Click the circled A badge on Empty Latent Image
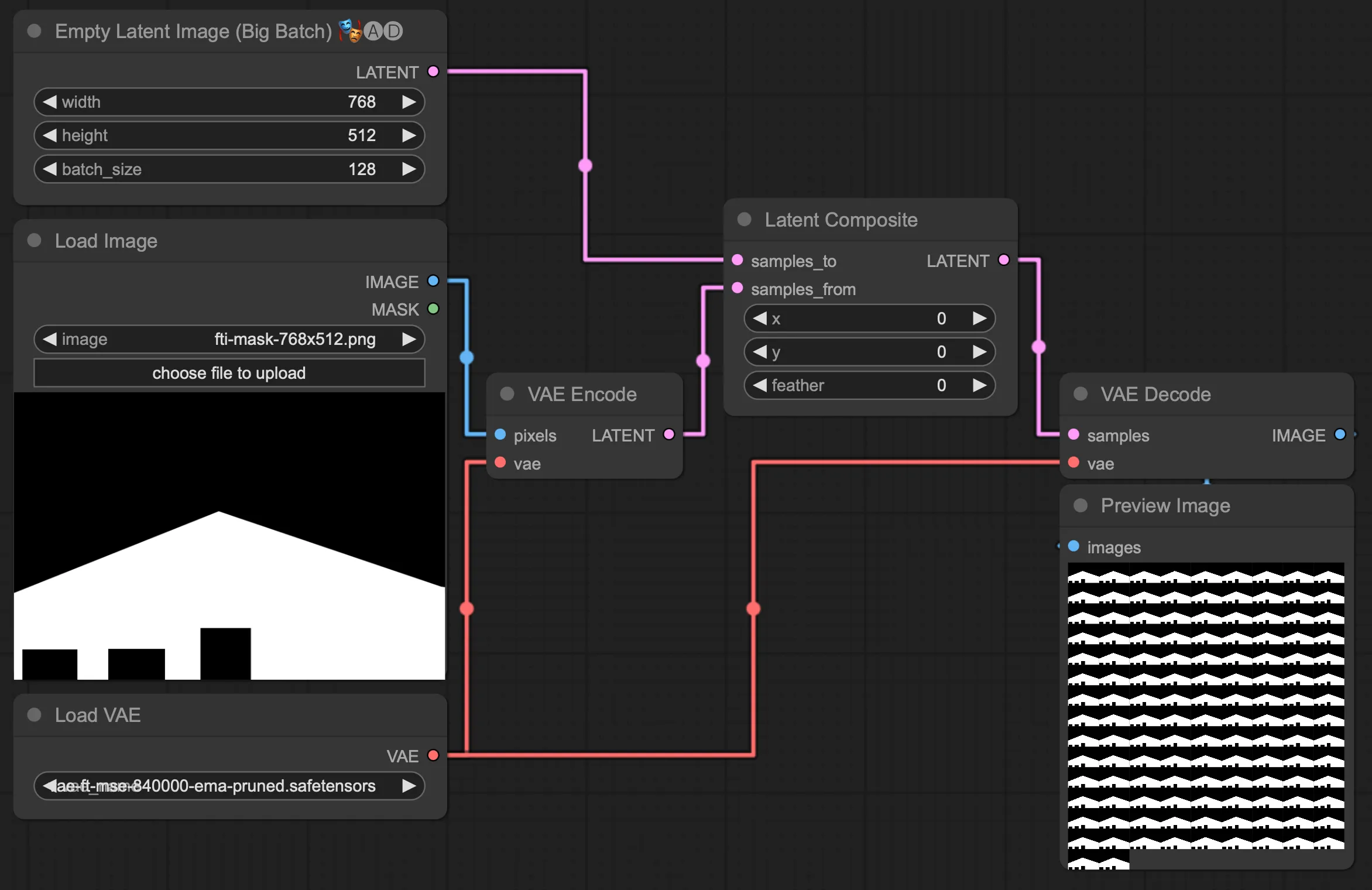 point(373,30)
